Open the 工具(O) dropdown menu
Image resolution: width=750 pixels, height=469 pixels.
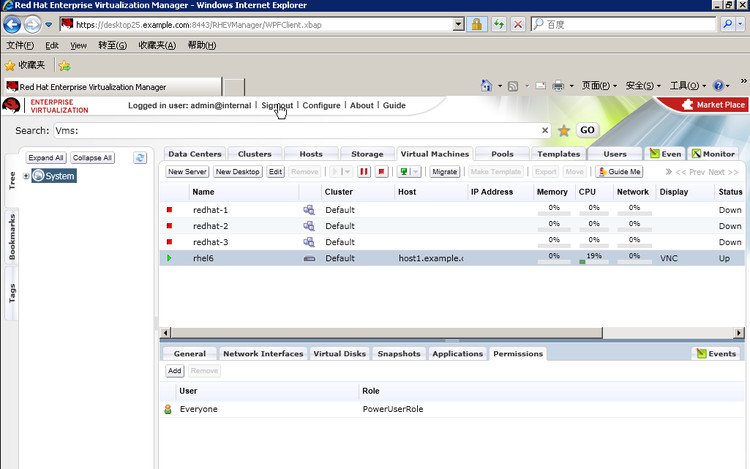(x=687, y=86)
